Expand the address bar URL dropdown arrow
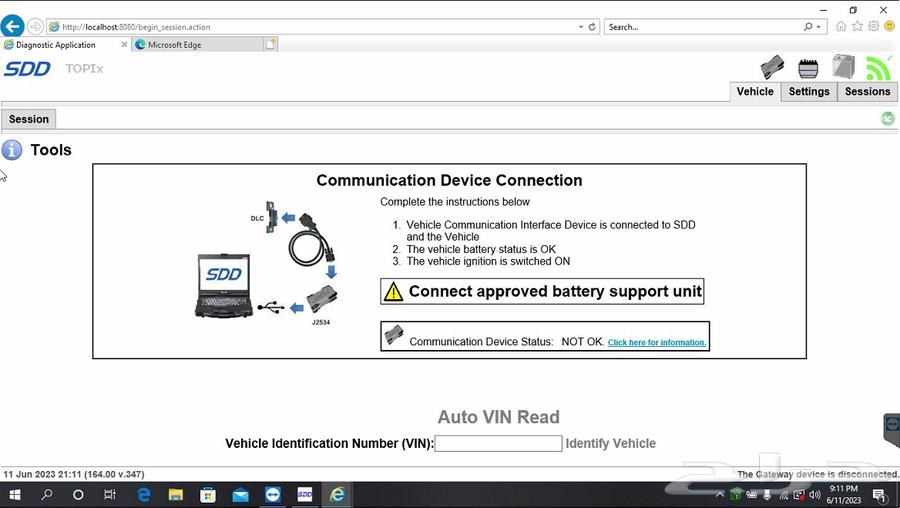The image size is (900, 508). tap(580, 27)
